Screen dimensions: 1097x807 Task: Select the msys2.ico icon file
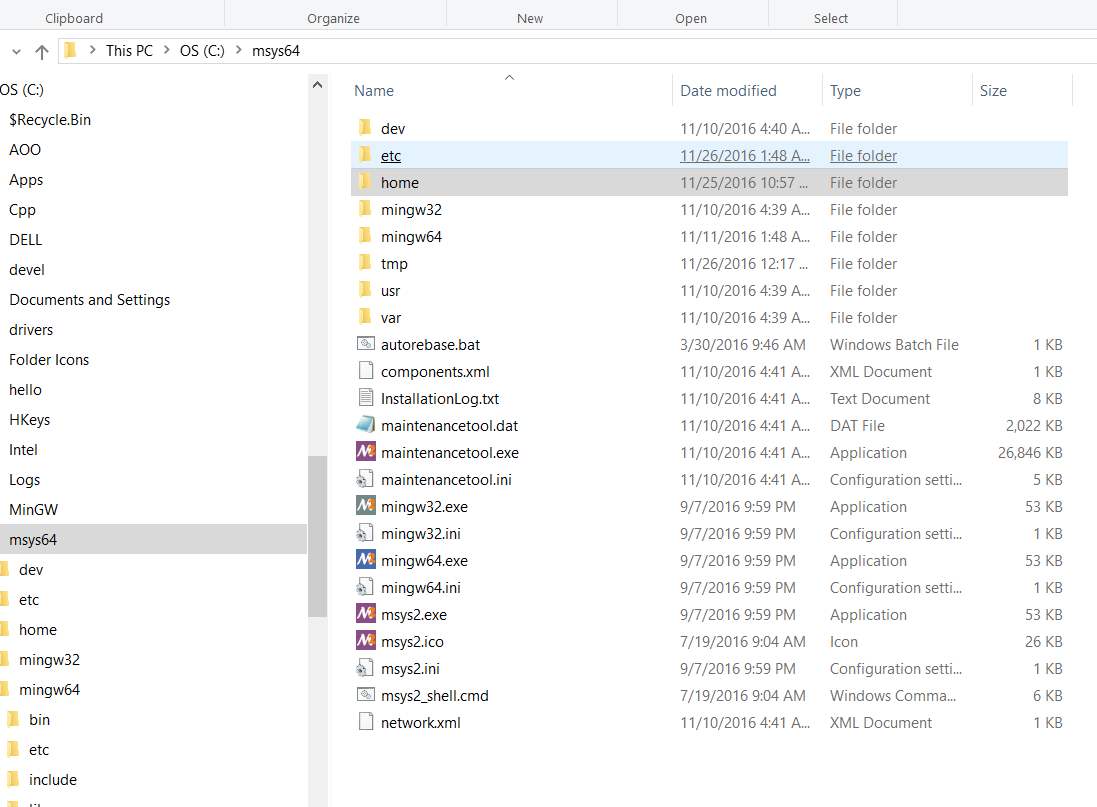365,641
